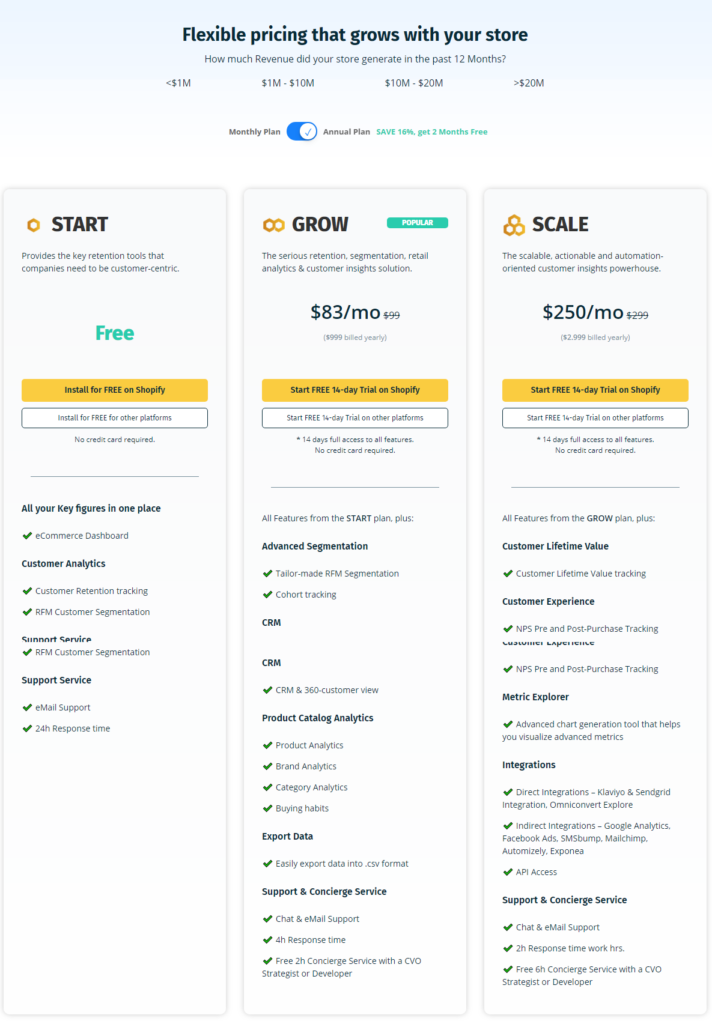The image size is (712, 1024).
Task: Click Install for FREE for other platforms
Action: [114, 418]
